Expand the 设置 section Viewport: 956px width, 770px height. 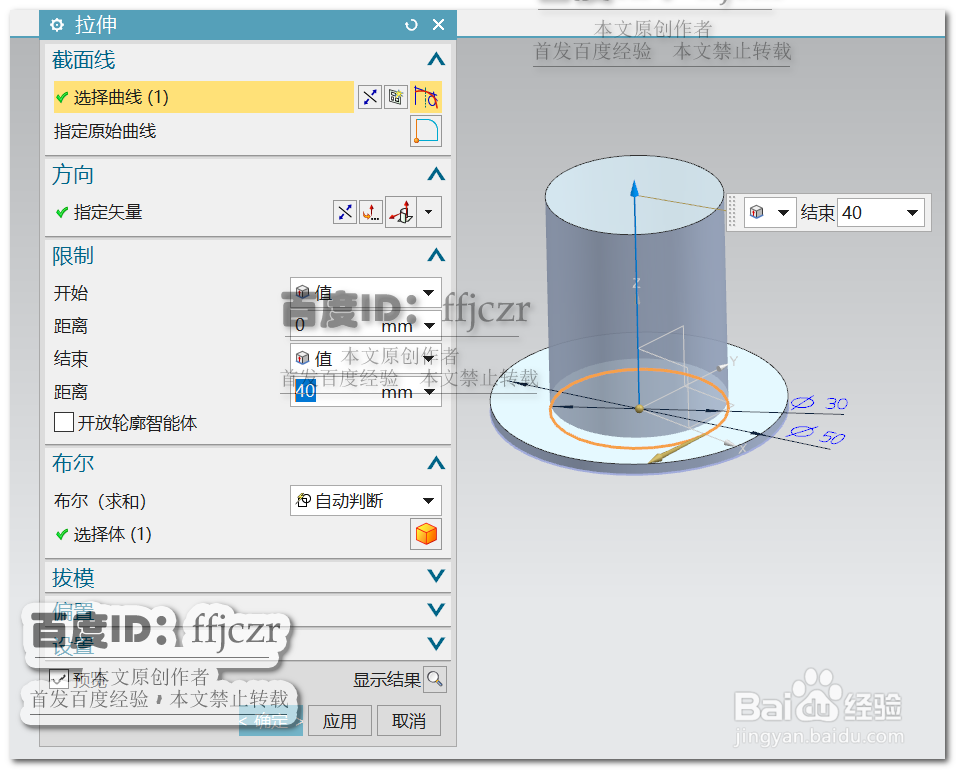(x=435, y=644)
